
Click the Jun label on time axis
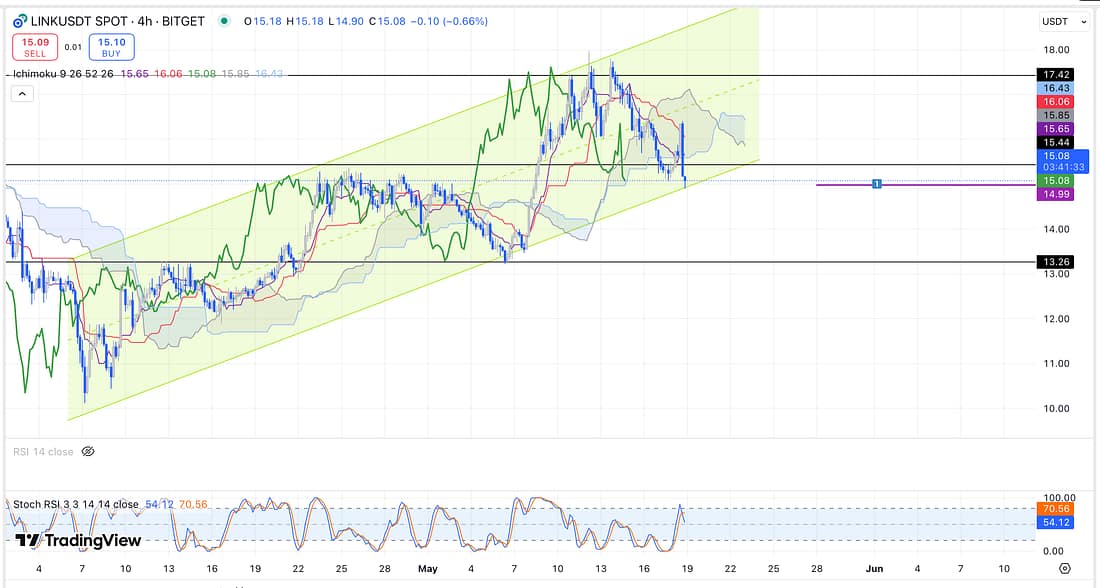click(876, 569)
